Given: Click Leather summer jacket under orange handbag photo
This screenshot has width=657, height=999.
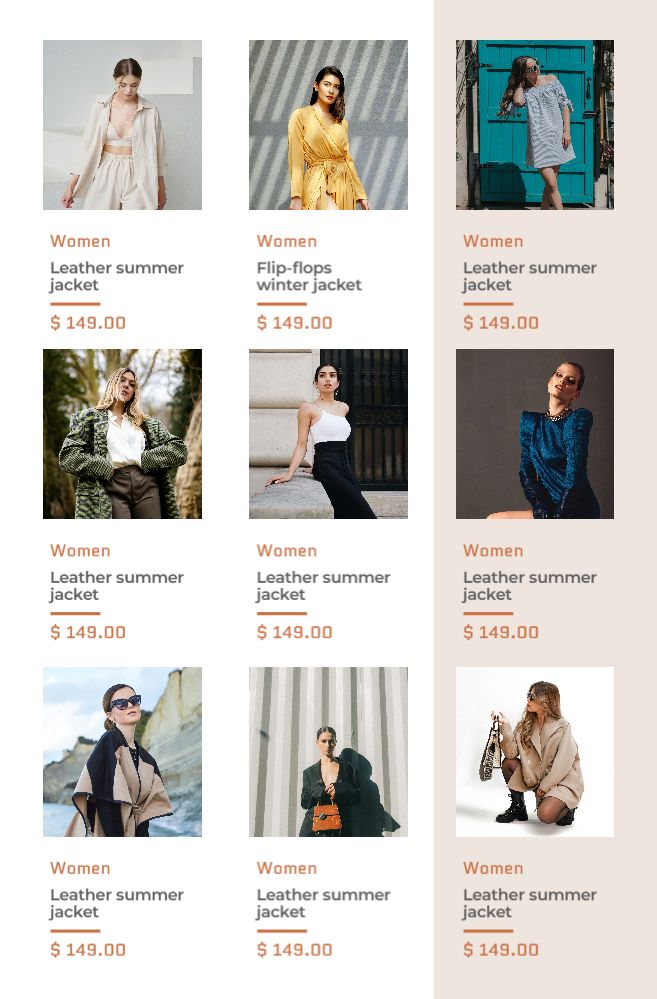Looking at the screenshot, I should coord(323,903).
